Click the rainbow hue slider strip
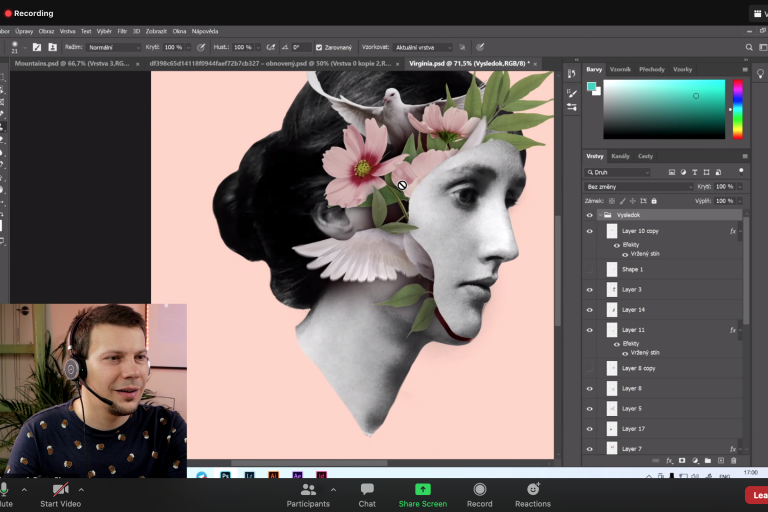Screen dimensions: 768x512 pos(737,108)
